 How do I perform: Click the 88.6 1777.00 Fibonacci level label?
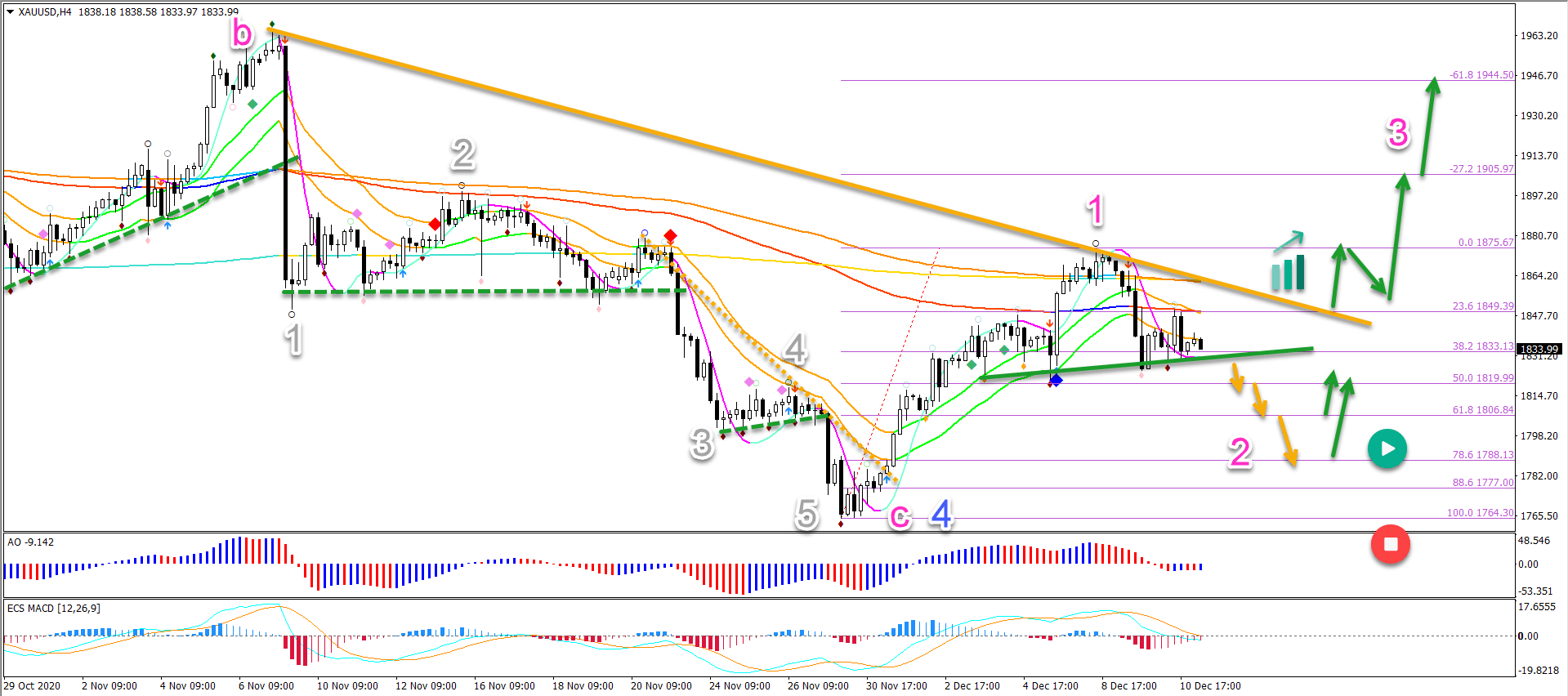[1483, 483]
